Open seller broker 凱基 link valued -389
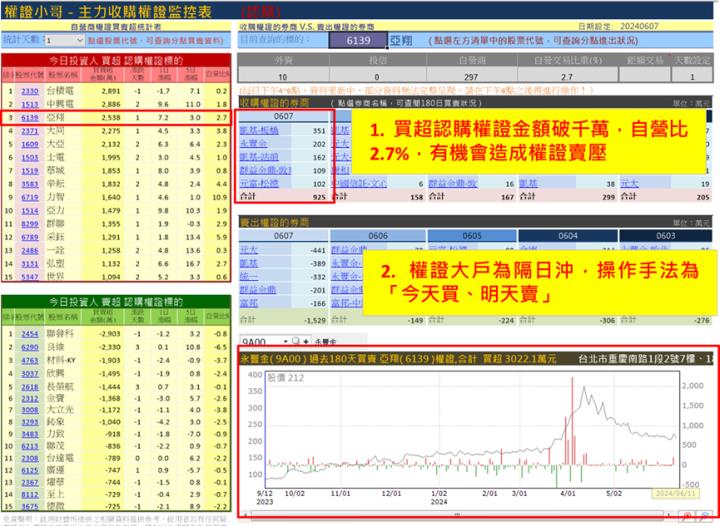This screenshot has height=526, width=720. (x=249, y=263)
